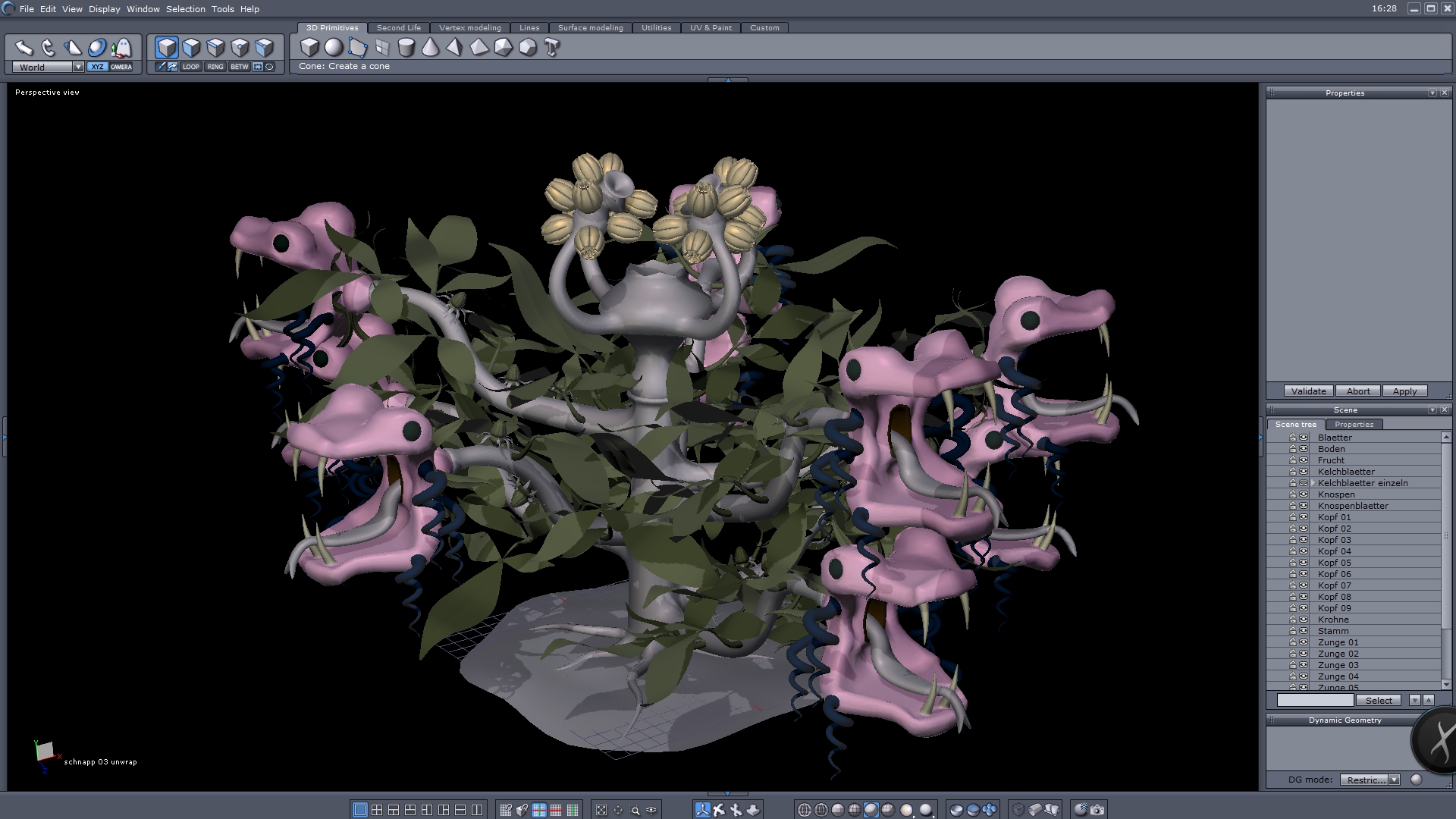Click the camera snapshot icon
This screenshot has width=1456, height=819.
1097,810
